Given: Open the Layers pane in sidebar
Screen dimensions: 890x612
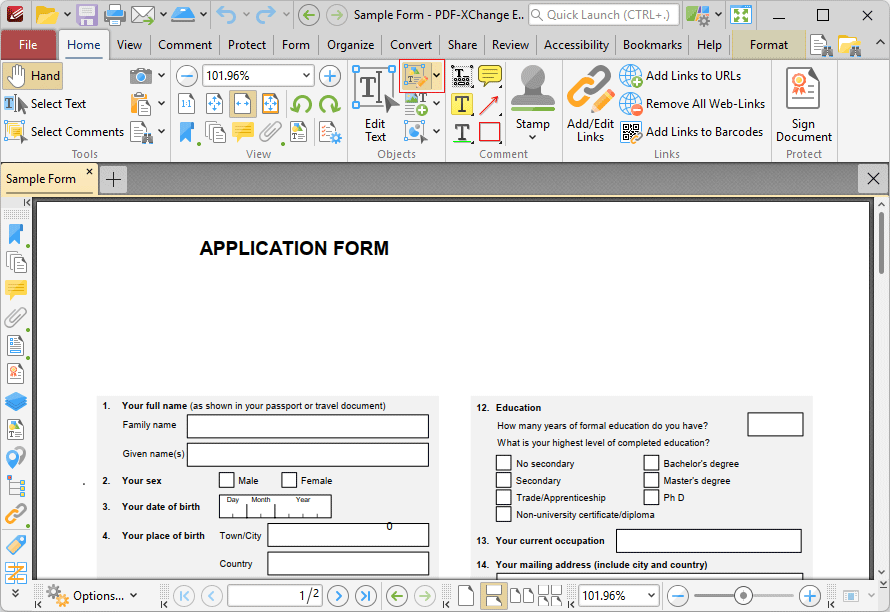Looking at the screenshot, I should (16, 401).
